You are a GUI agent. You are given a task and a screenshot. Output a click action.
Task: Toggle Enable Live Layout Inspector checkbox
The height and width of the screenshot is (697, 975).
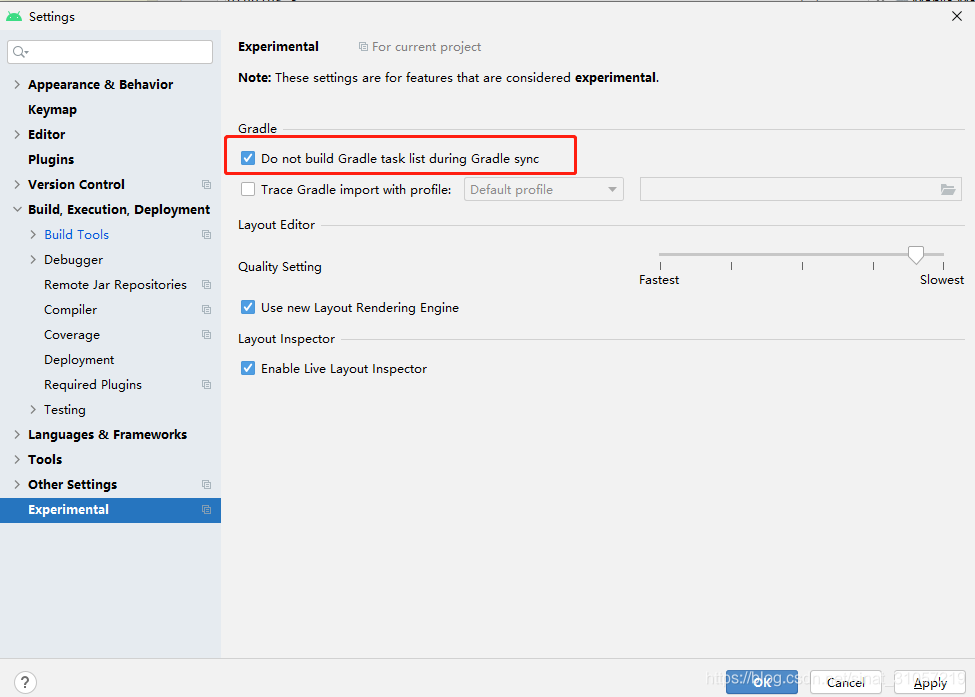tap(247, 368)
